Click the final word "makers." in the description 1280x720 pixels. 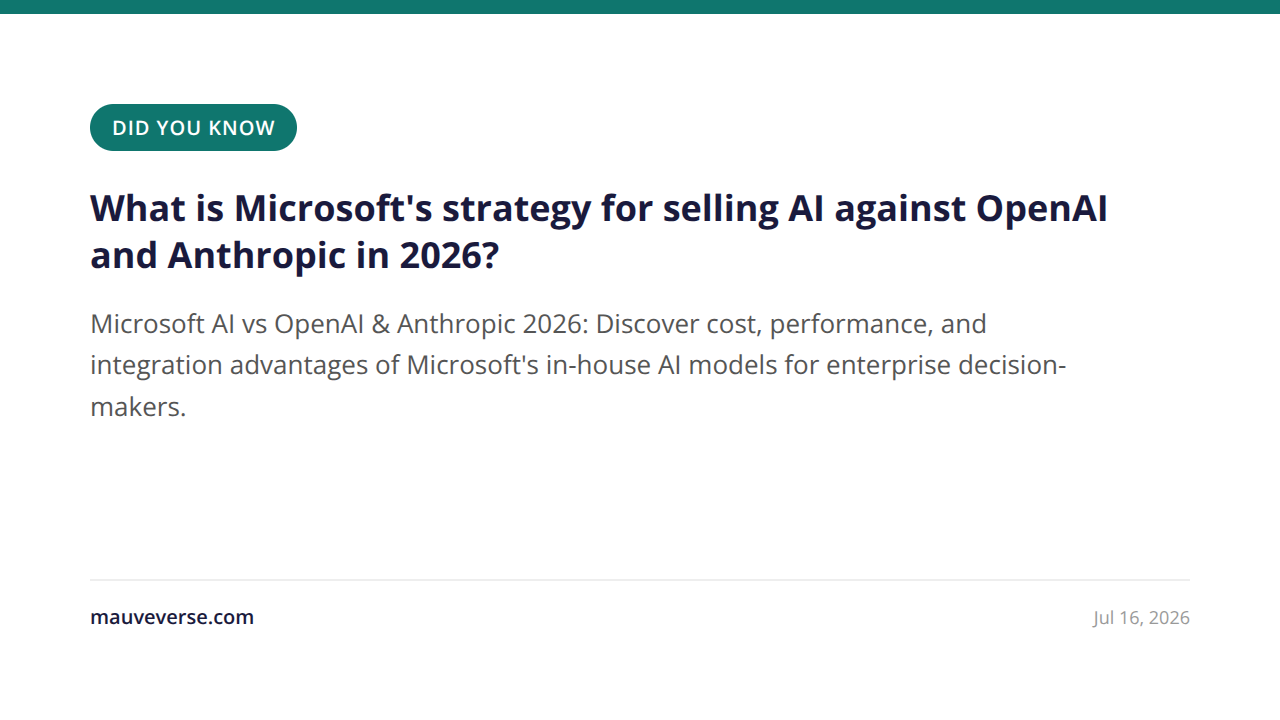click(x=138, y=407)
